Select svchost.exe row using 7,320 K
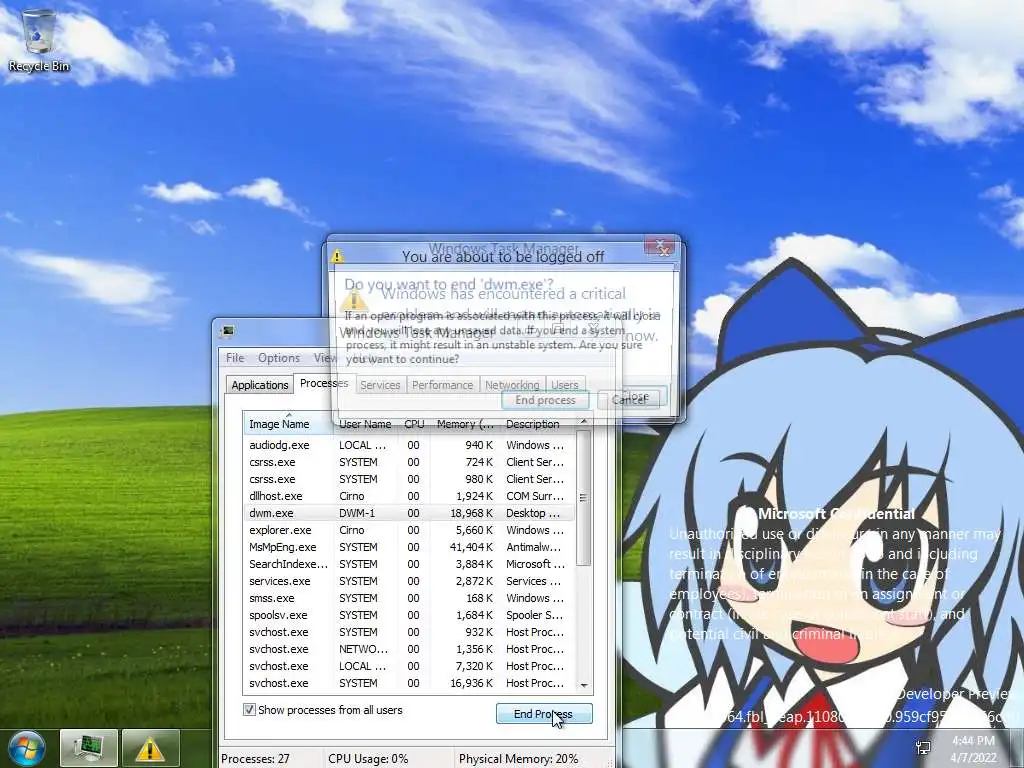1024x768 pixels. [409, 665]
